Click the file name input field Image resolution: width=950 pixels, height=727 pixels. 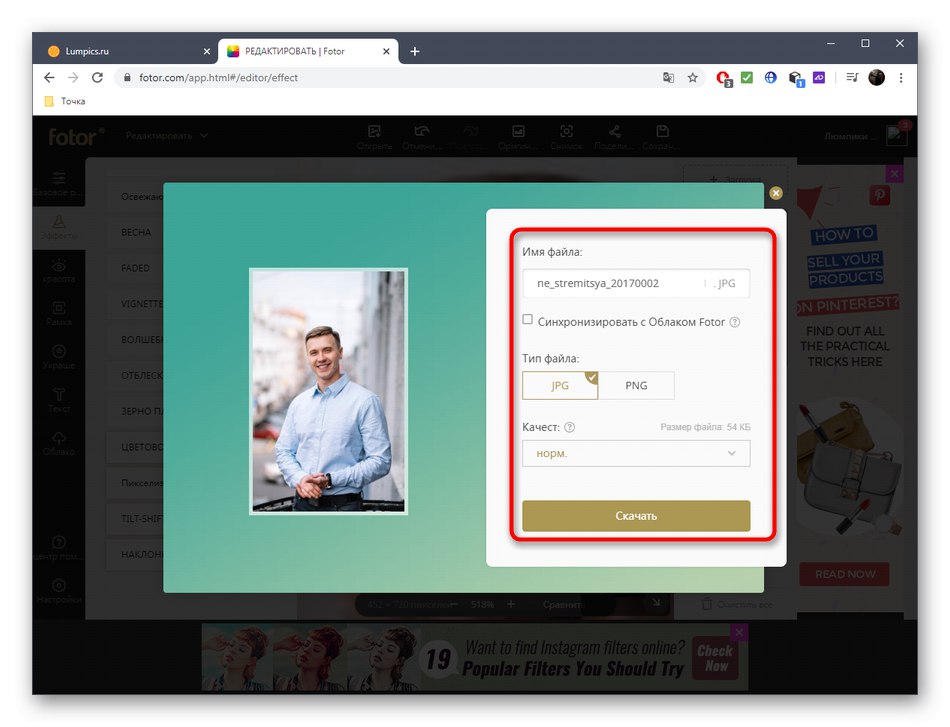point(636,283)
